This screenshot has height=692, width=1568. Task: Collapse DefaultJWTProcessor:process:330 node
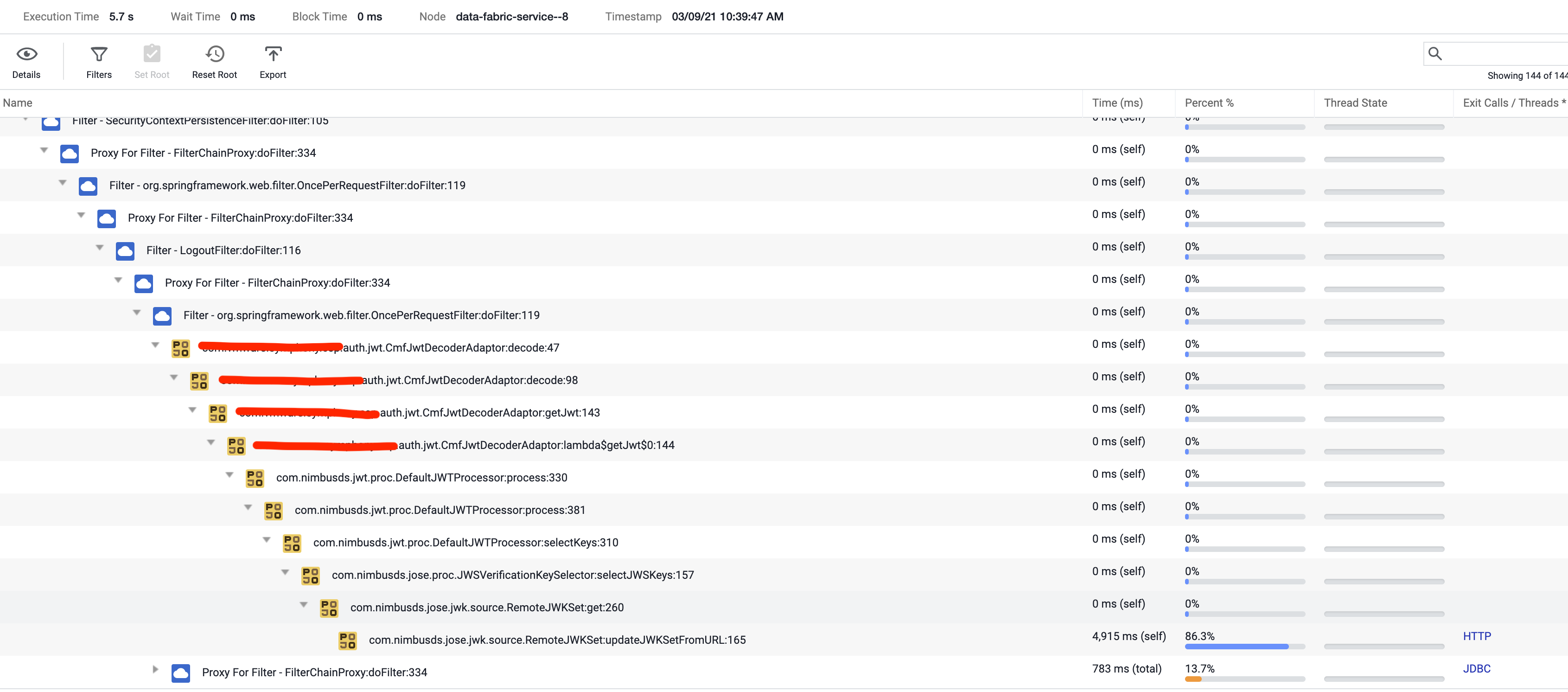pyautogui.click(x=229, y=475)
